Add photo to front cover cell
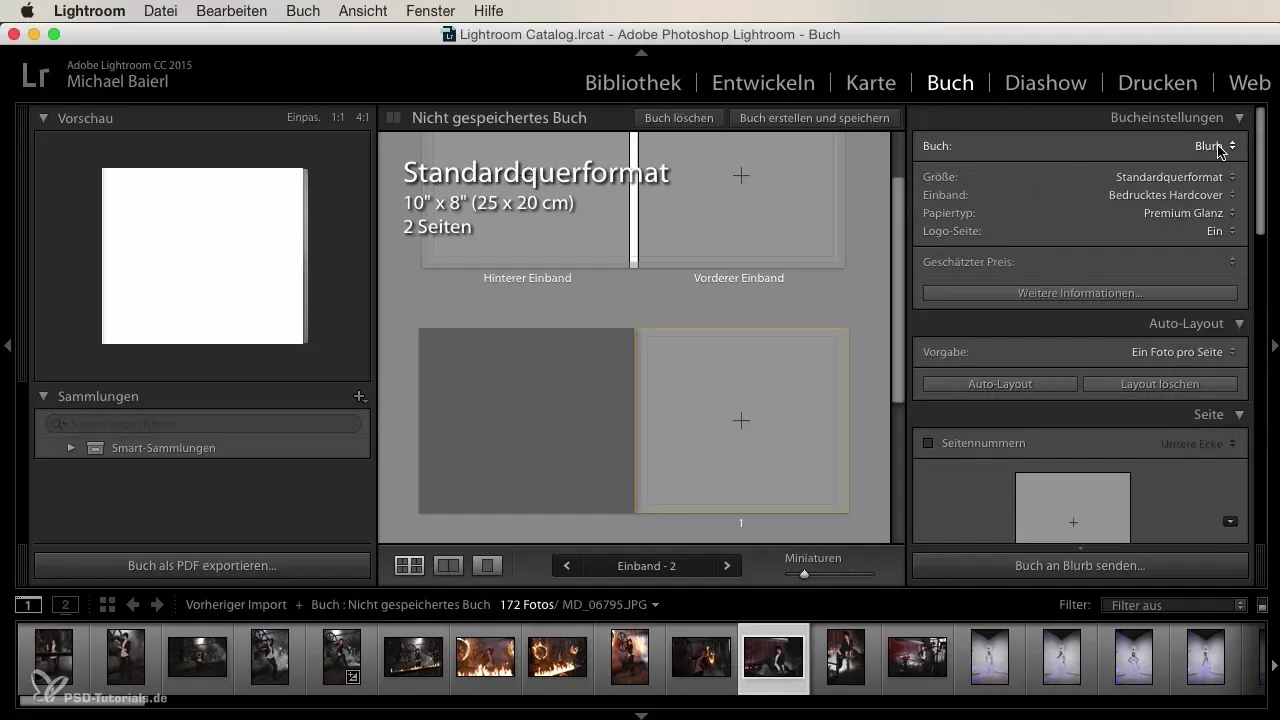The image size is (1280, 720). click(741, 175)
